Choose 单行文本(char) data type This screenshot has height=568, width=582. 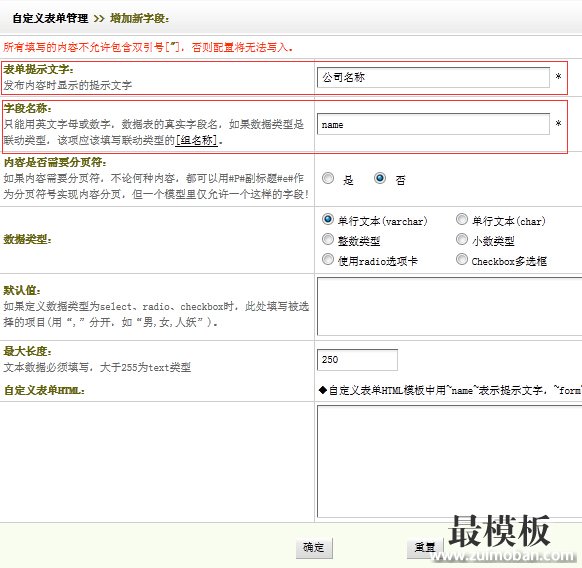[461, 219]
